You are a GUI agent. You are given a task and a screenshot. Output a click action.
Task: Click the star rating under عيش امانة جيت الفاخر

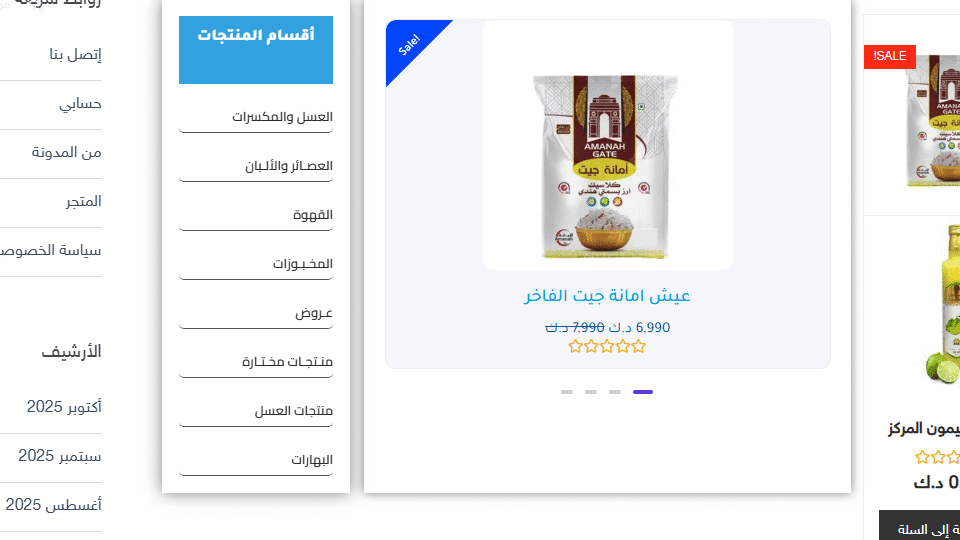pos(607,347)
